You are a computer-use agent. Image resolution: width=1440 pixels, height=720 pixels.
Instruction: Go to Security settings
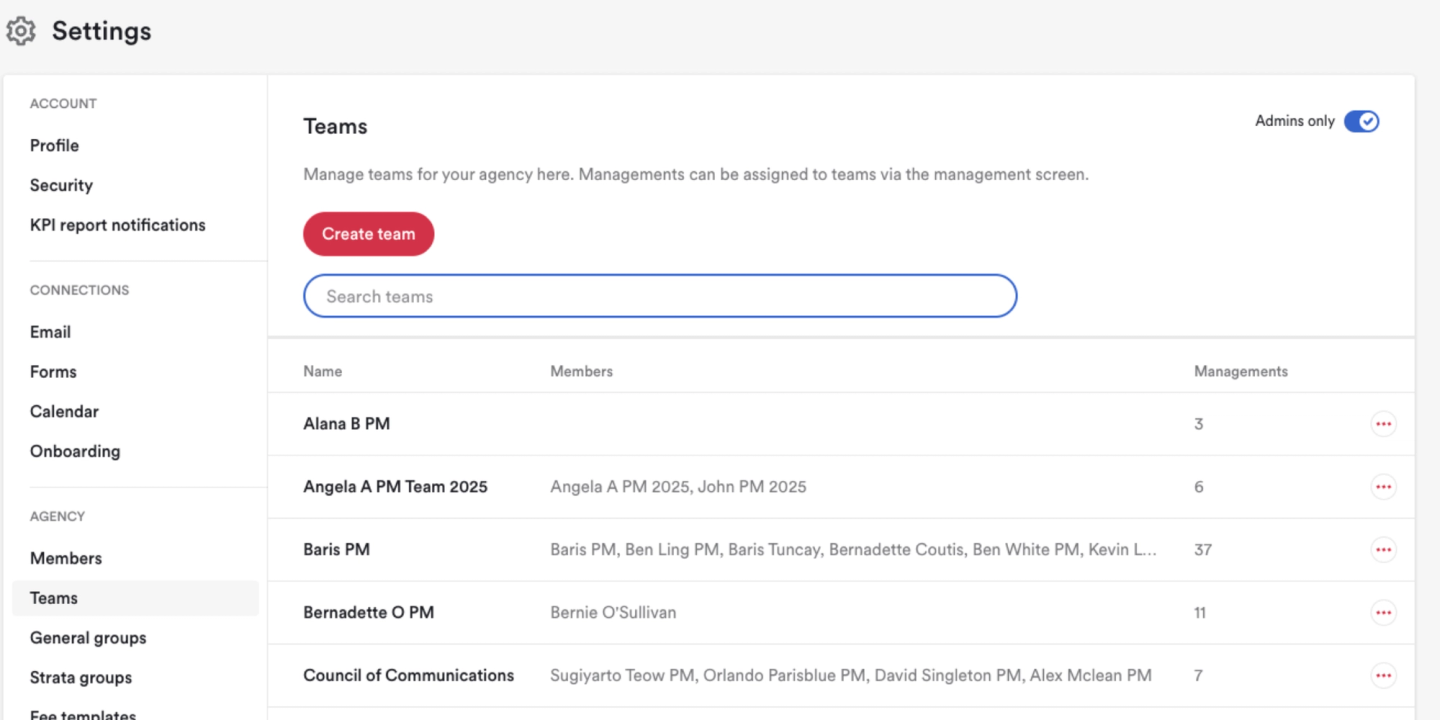click(x=61, y=185)
